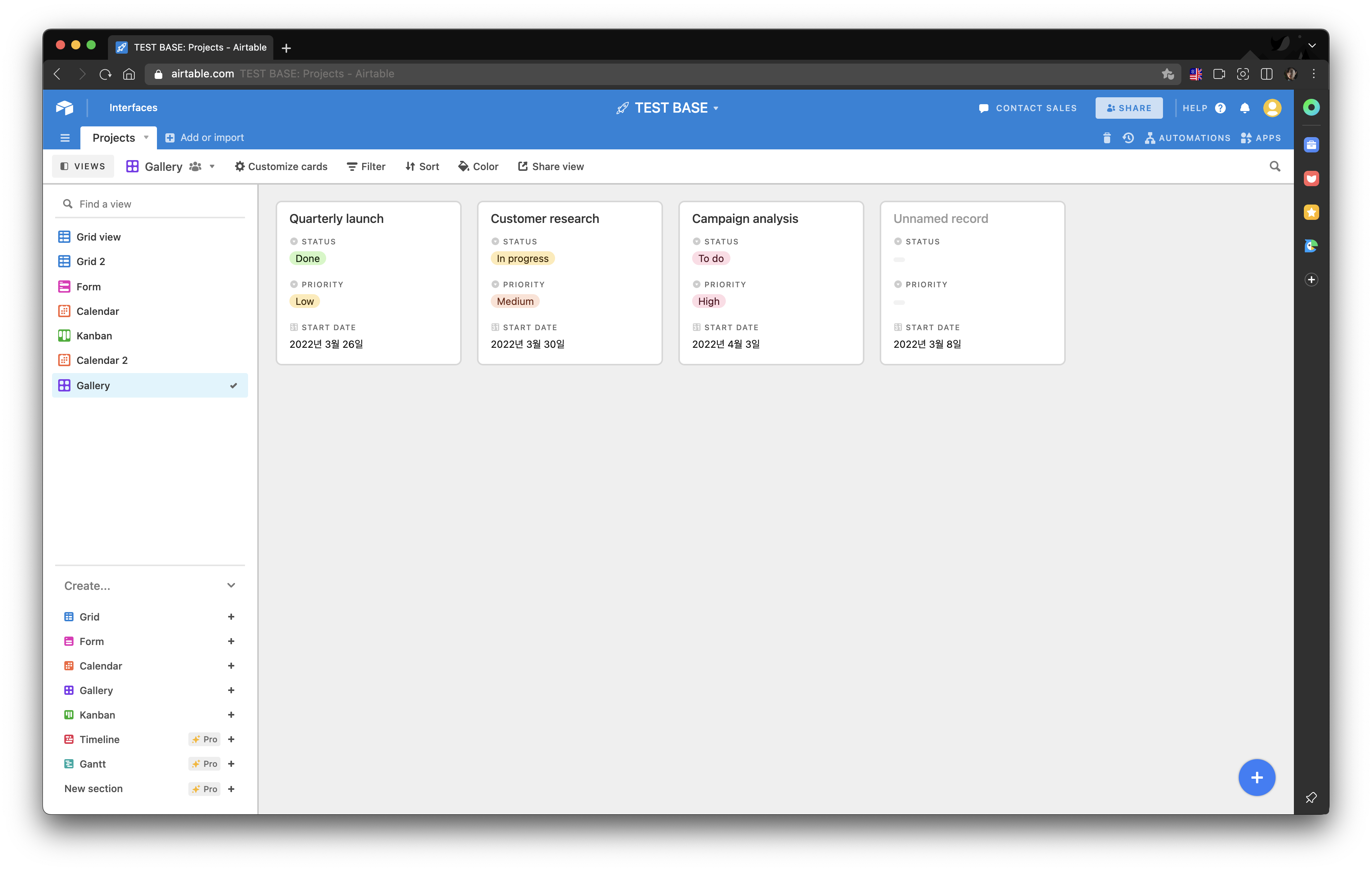Collapse the Create... section chevron
This screenshot has height=871, width=1372.
[x=231, y=585]
